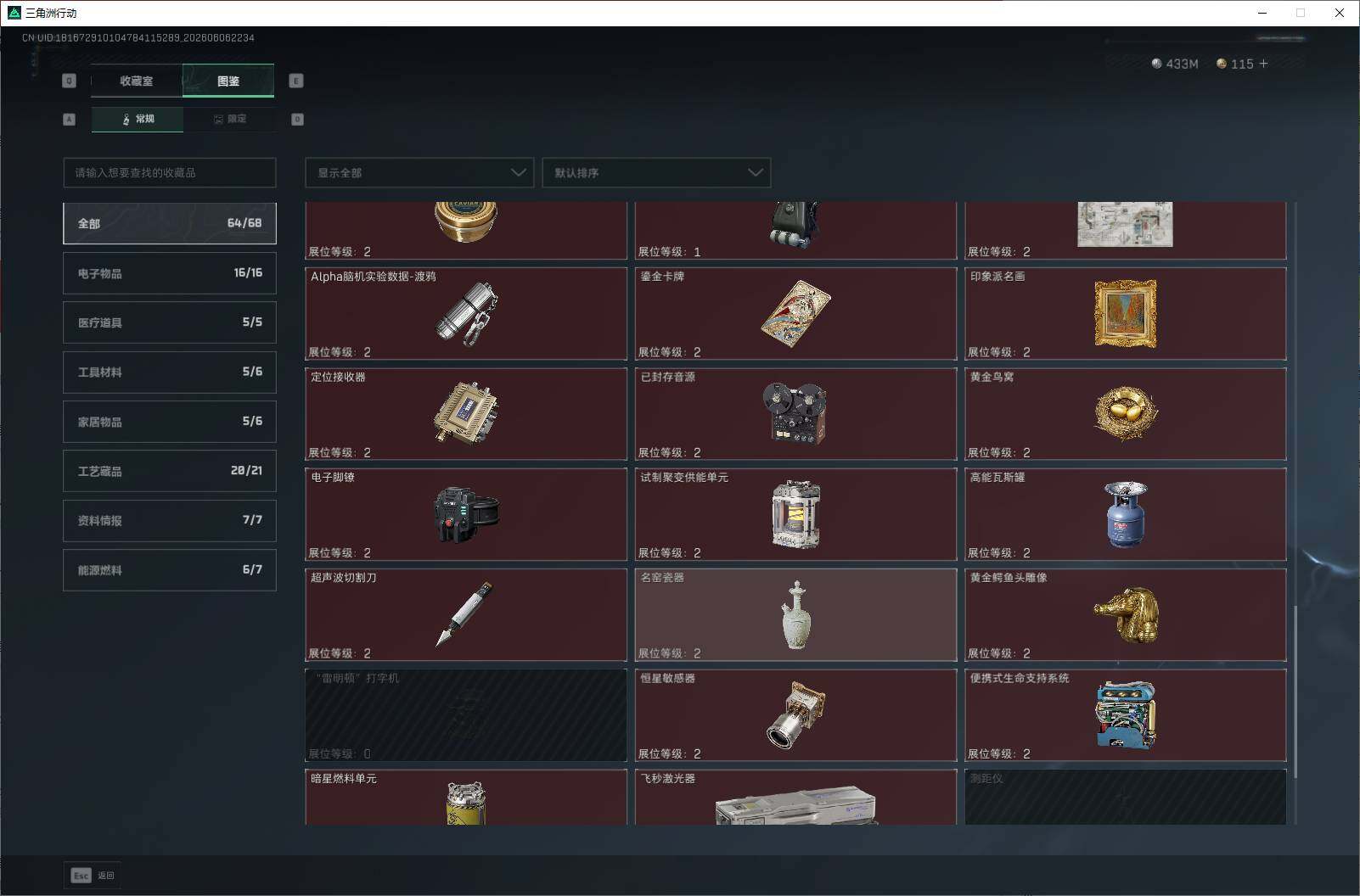Select the 全部 64/68 category
The height and width of the screenshot is (896, 1360).
point(170,223)
